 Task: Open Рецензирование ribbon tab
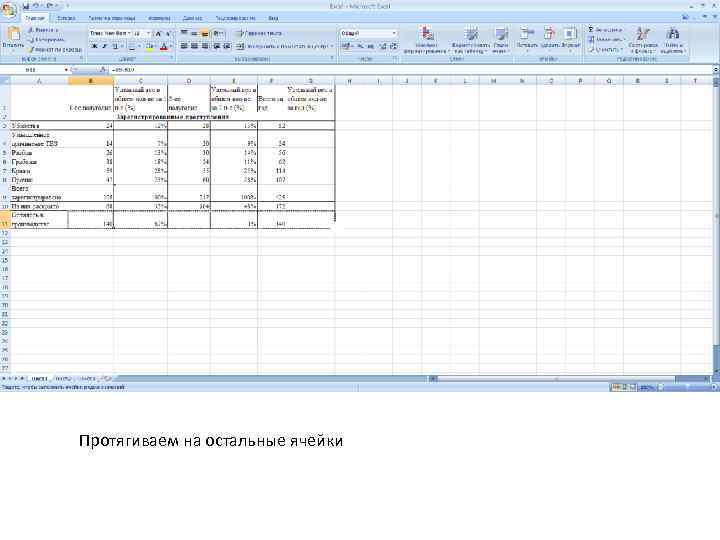pyautogui.click(x=236, y=18)
